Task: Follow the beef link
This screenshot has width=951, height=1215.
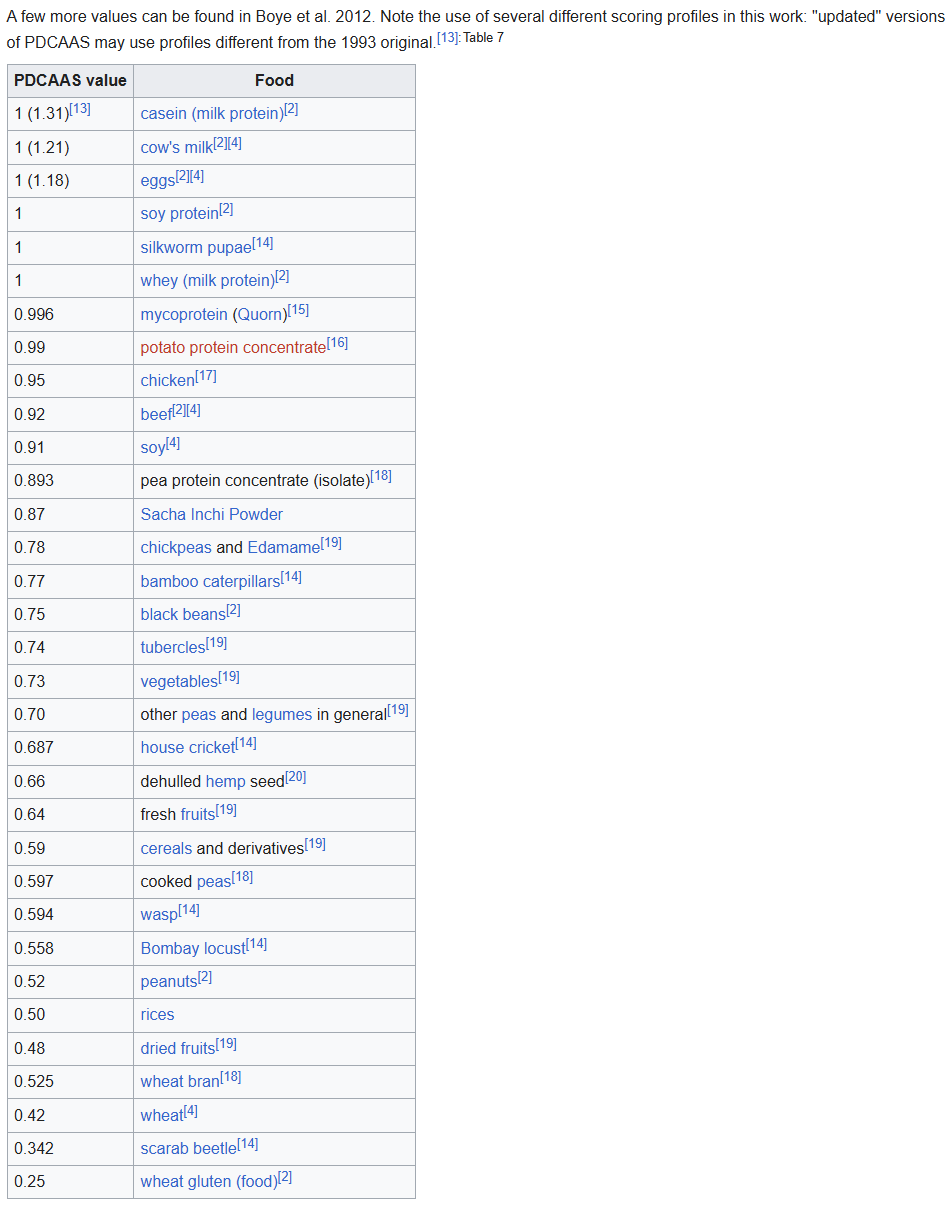Action: pyautogui.click(x=157, y=414)
